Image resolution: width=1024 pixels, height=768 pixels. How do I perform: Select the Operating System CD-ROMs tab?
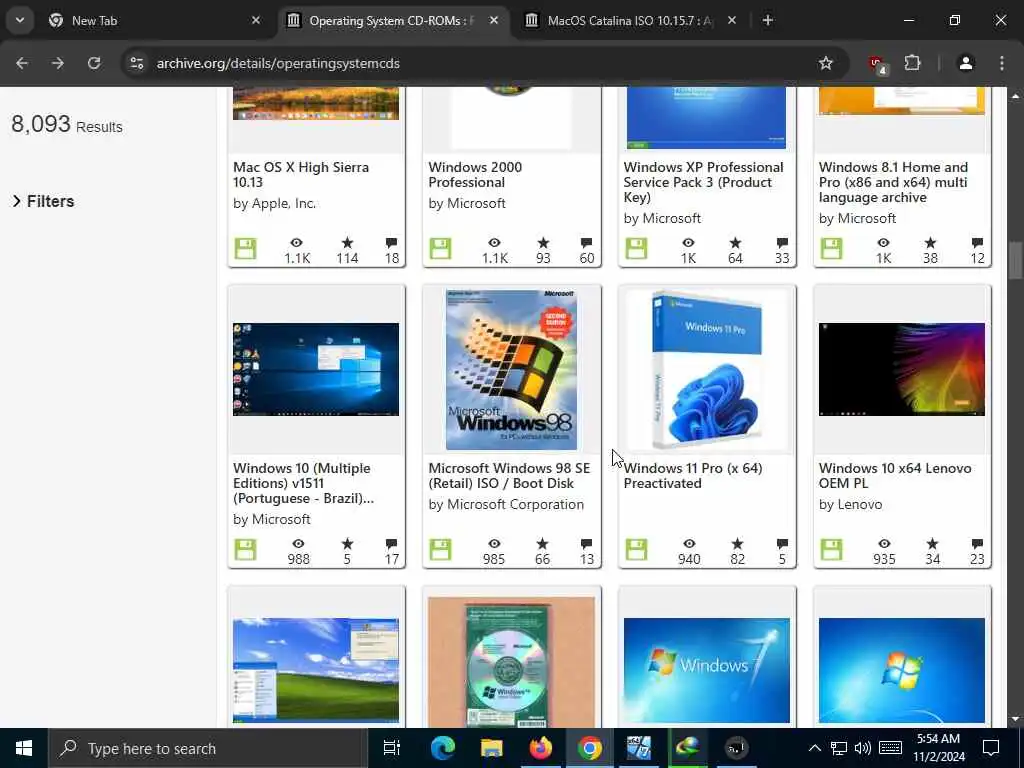click(x=393, y=20)
